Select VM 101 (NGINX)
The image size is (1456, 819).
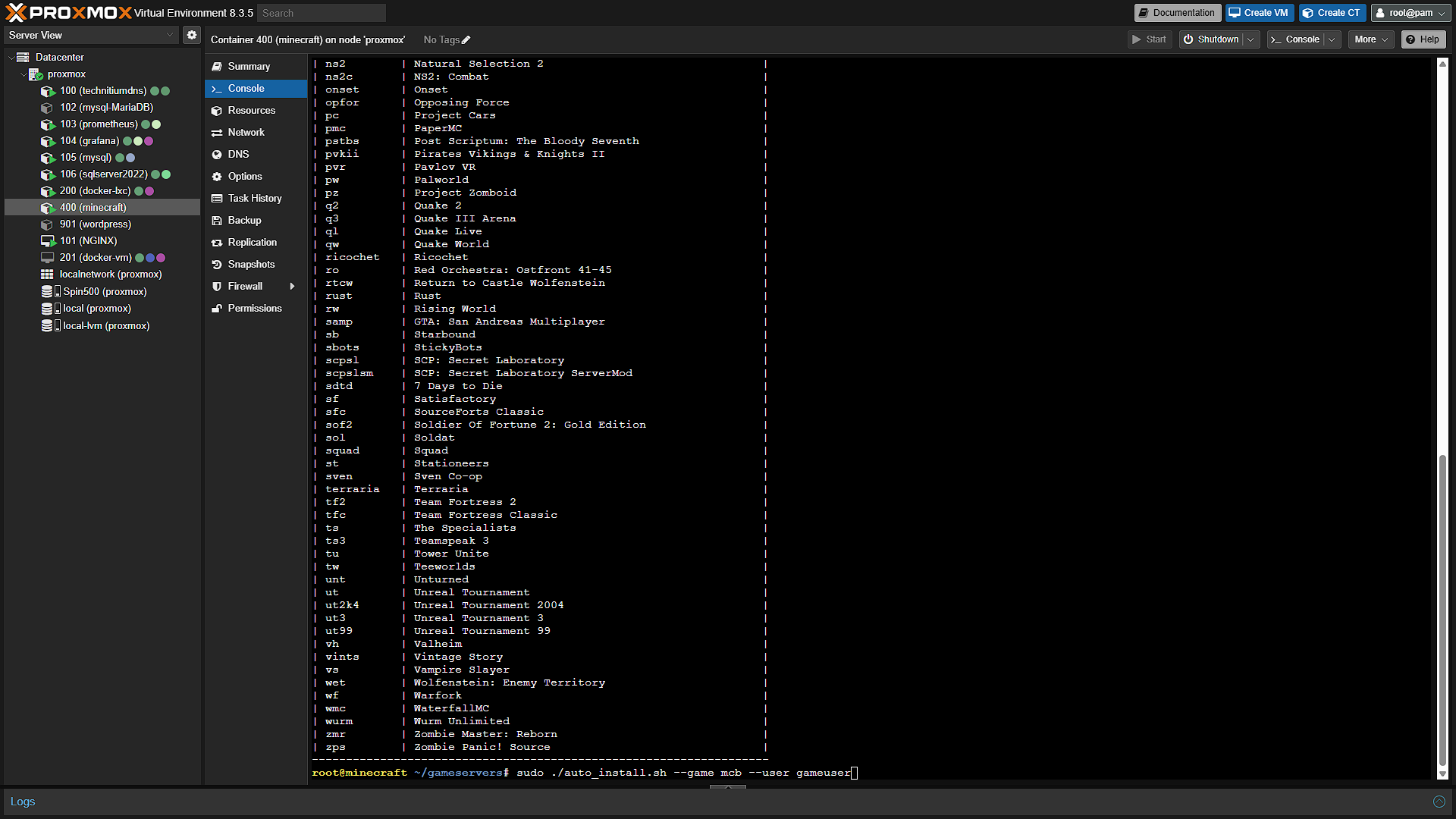click(89, 241)
